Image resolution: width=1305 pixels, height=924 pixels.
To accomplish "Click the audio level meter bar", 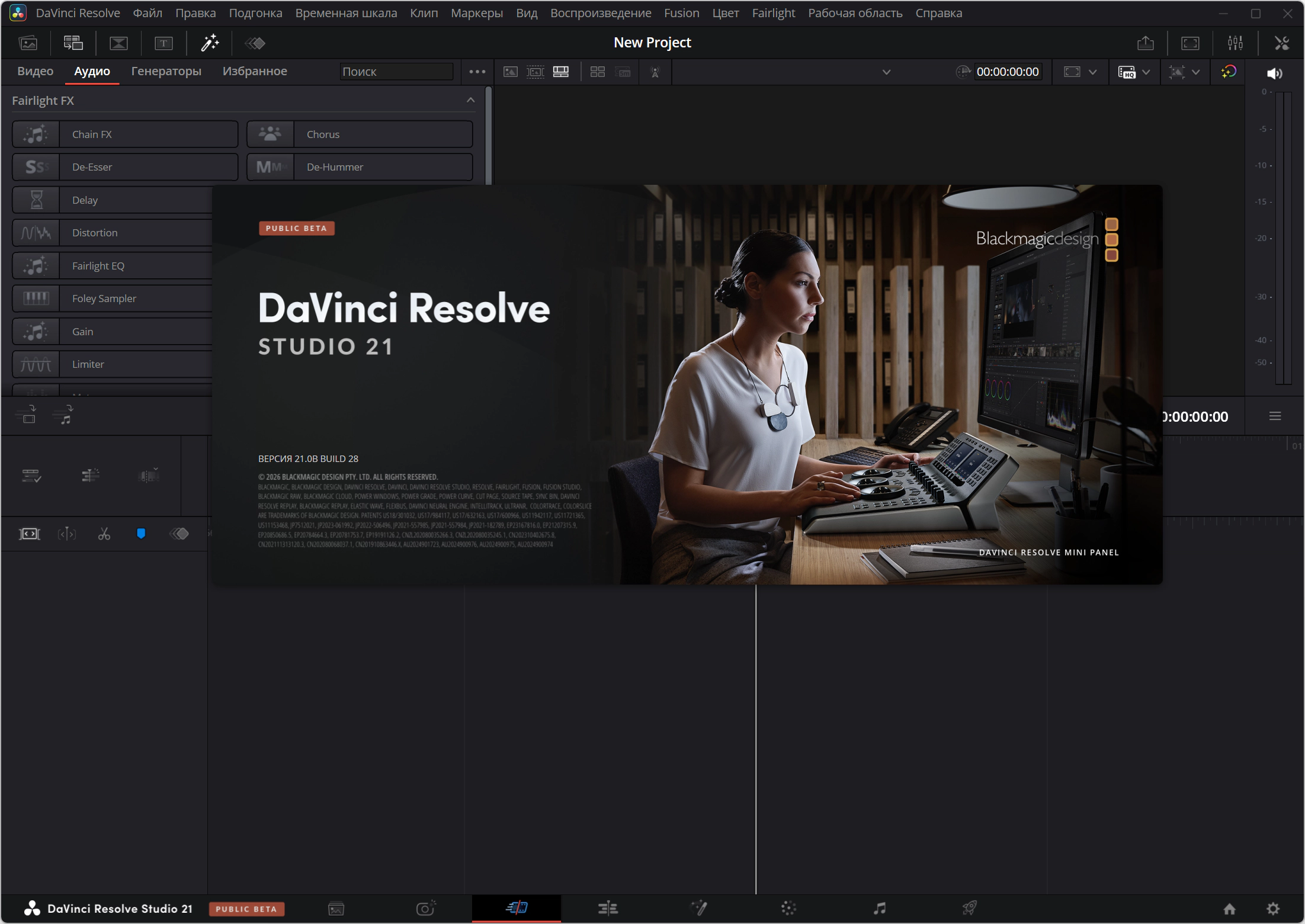I will 1283,237.
